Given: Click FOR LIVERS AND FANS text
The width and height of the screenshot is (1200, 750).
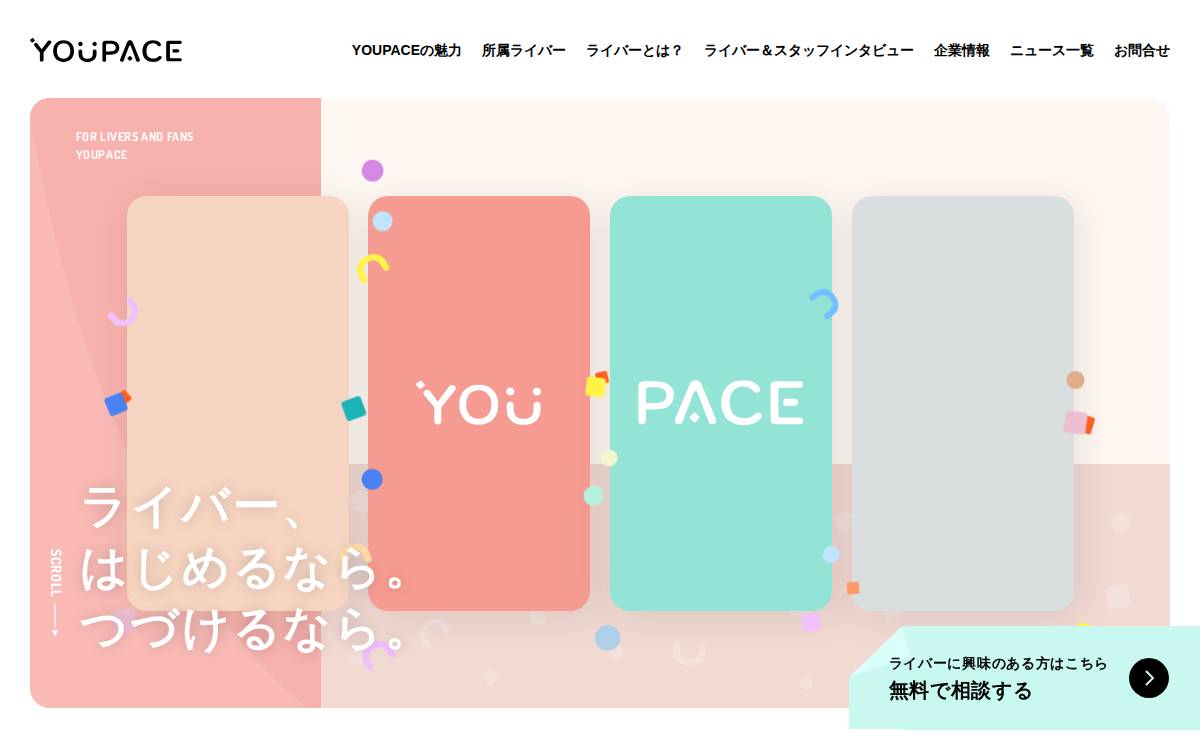Looking at the screenshot, I should tap(135, 137).
